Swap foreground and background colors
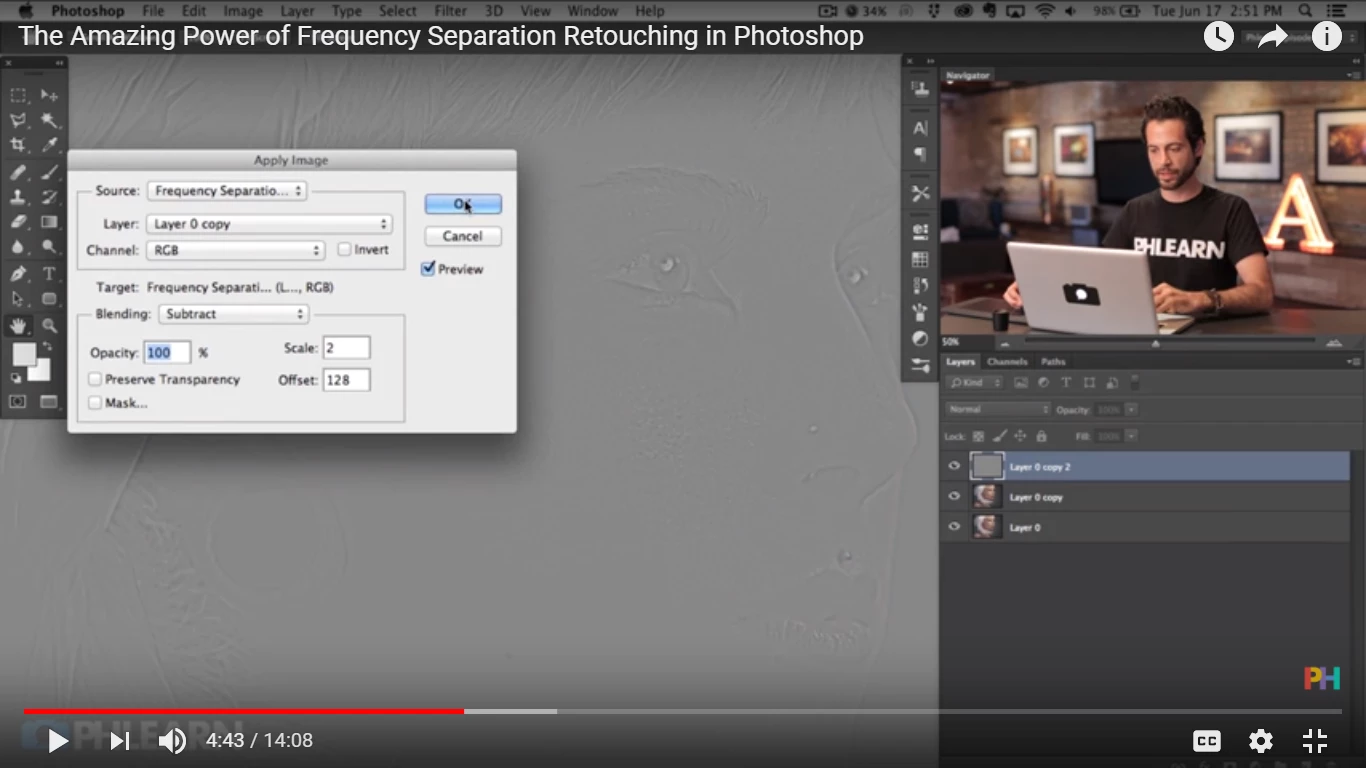Viewport: 1366px width, 768px height. 46,347
